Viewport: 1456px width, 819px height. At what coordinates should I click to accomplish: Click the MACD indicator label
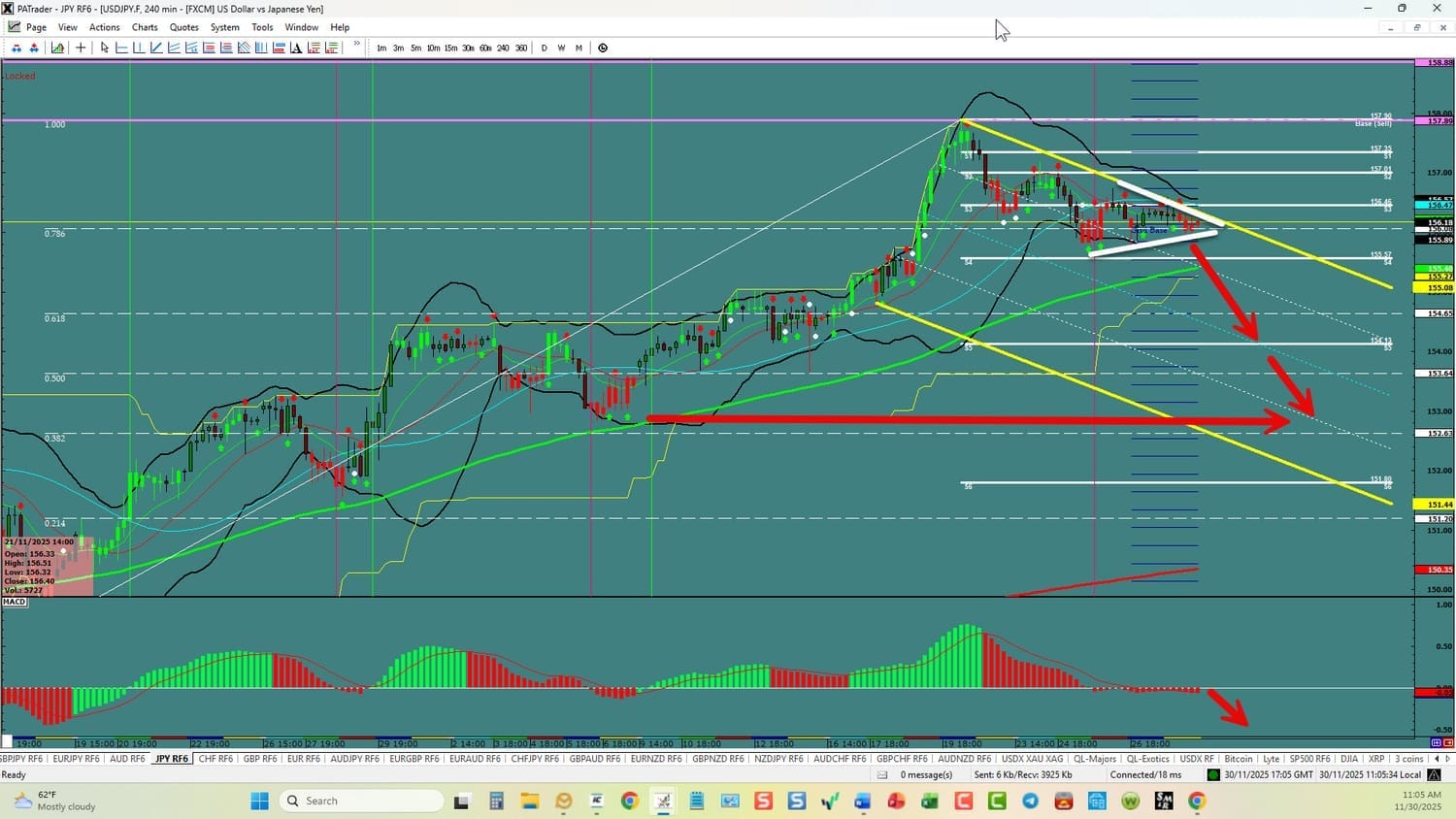click(x=15, y=602)
